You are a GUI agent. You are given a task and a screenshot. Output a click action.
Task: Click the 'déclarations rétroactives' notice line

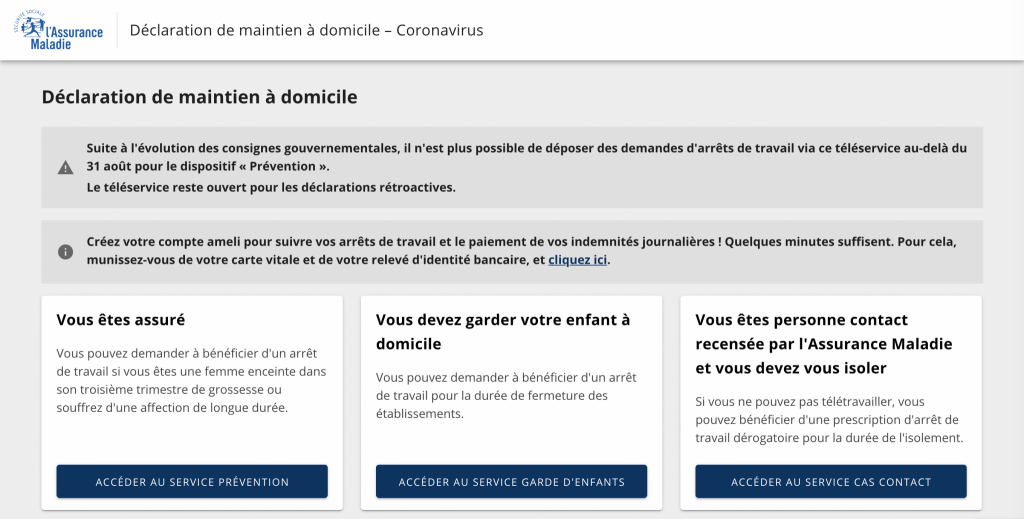(x=270, y=187)
